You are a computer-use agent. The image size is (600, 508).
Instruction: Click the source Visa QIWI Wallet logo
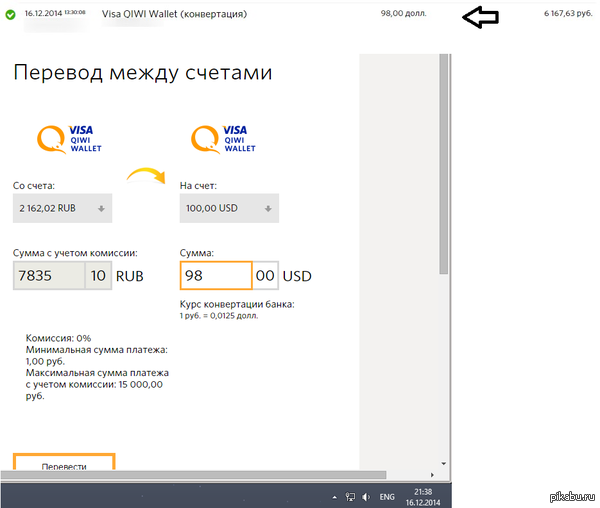[64, 139]
